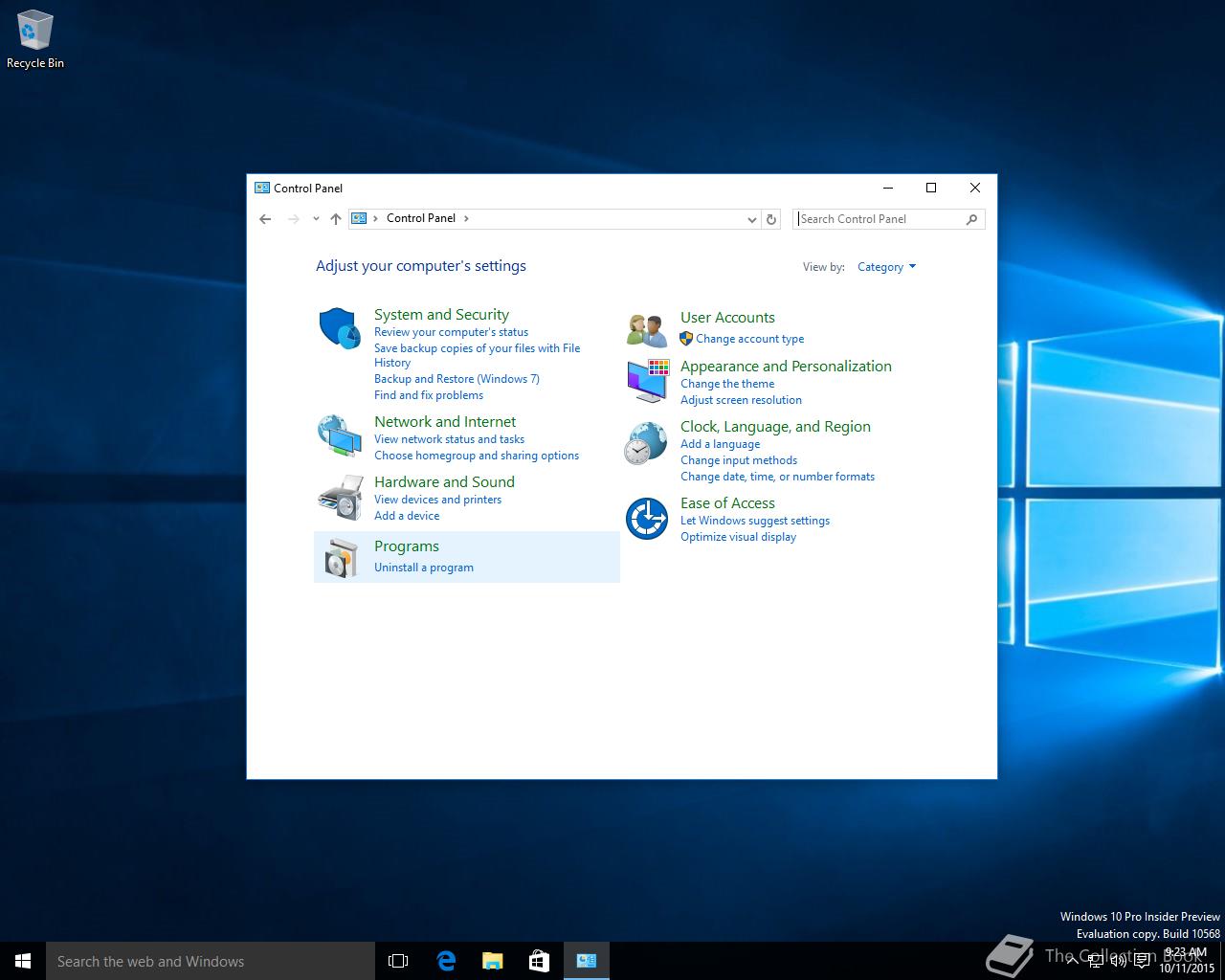
Task: Click Hardware and Sound heading
Action: 444,482
